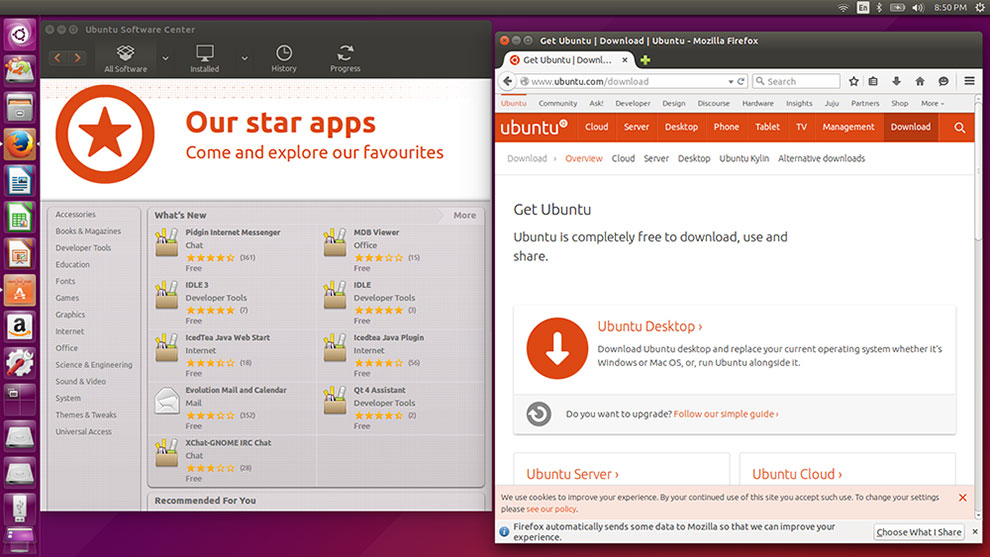990x557 pixels.
Task: Click the orange download arrow circle icon
Action: 557,348
